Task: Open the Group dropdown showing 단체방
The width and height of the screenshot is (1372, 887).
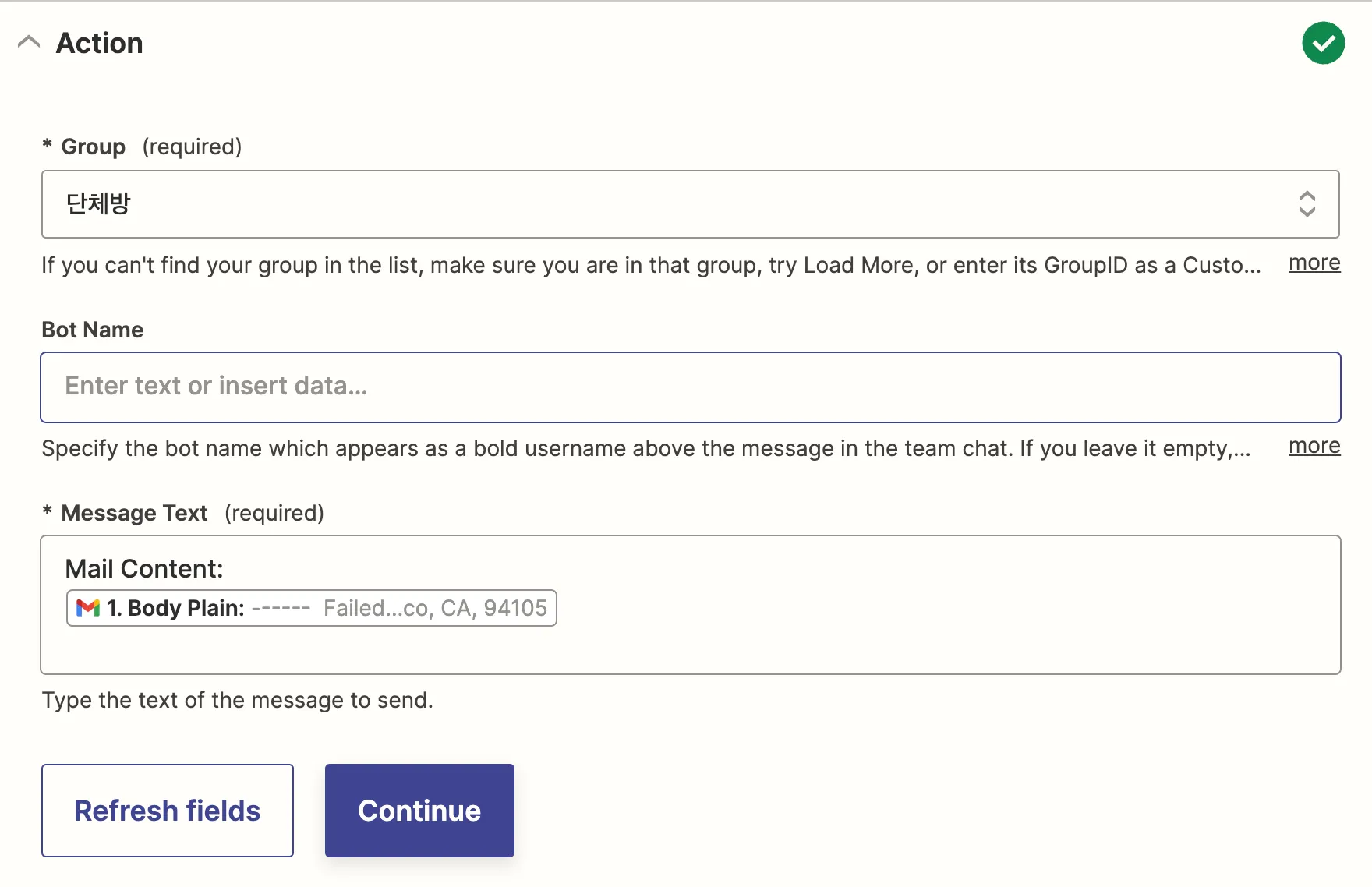Action: click(670, 204)
